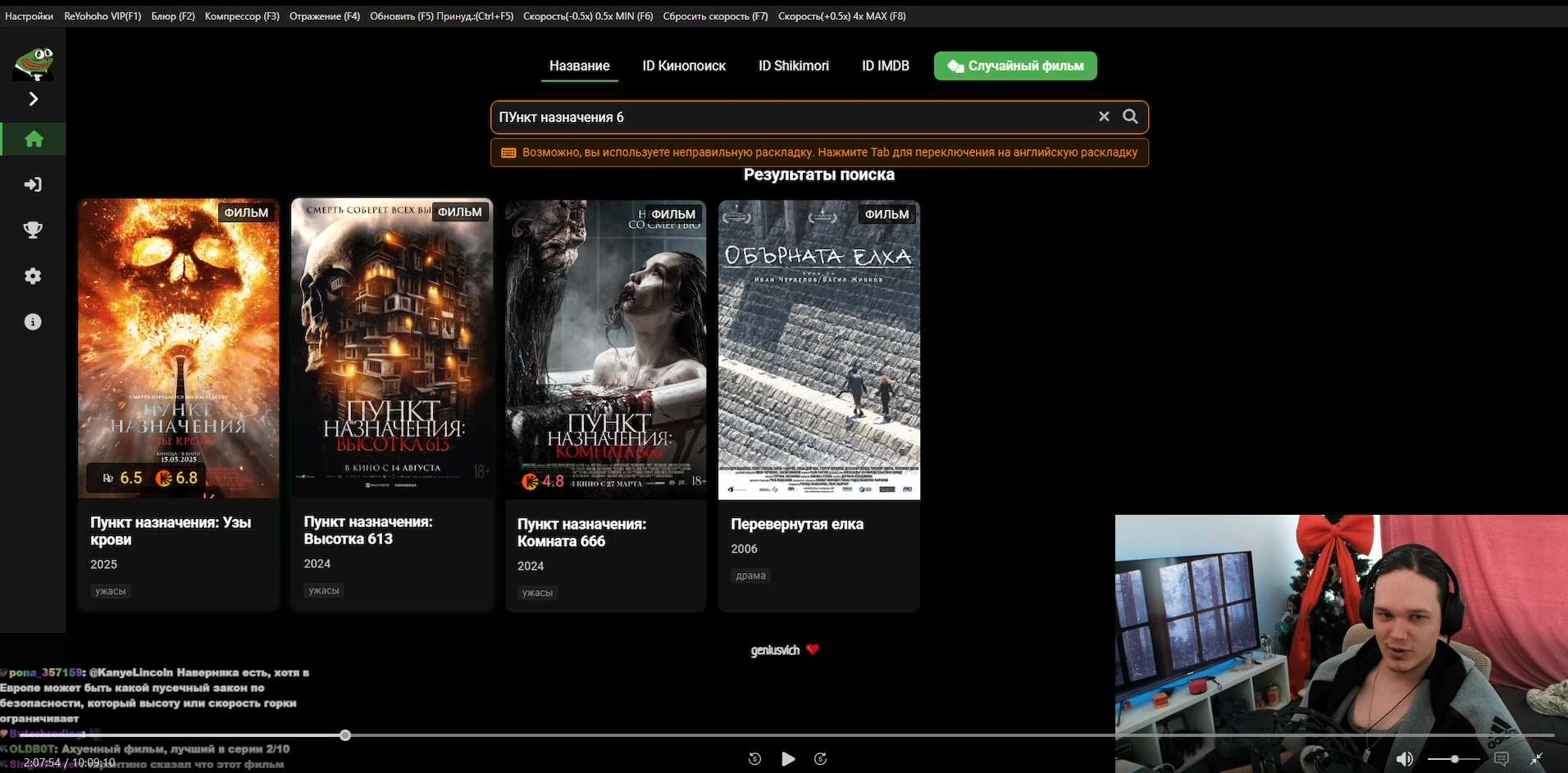The width and height of the screenshot is (1568, 773).
Task: Open the Настройки menu
Action: coord(30,16)
